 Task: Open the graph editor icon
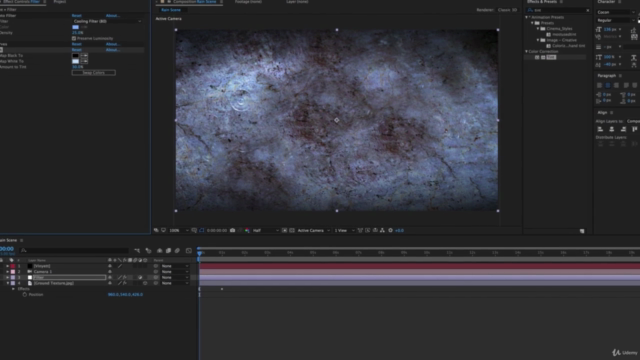(189, 251)
